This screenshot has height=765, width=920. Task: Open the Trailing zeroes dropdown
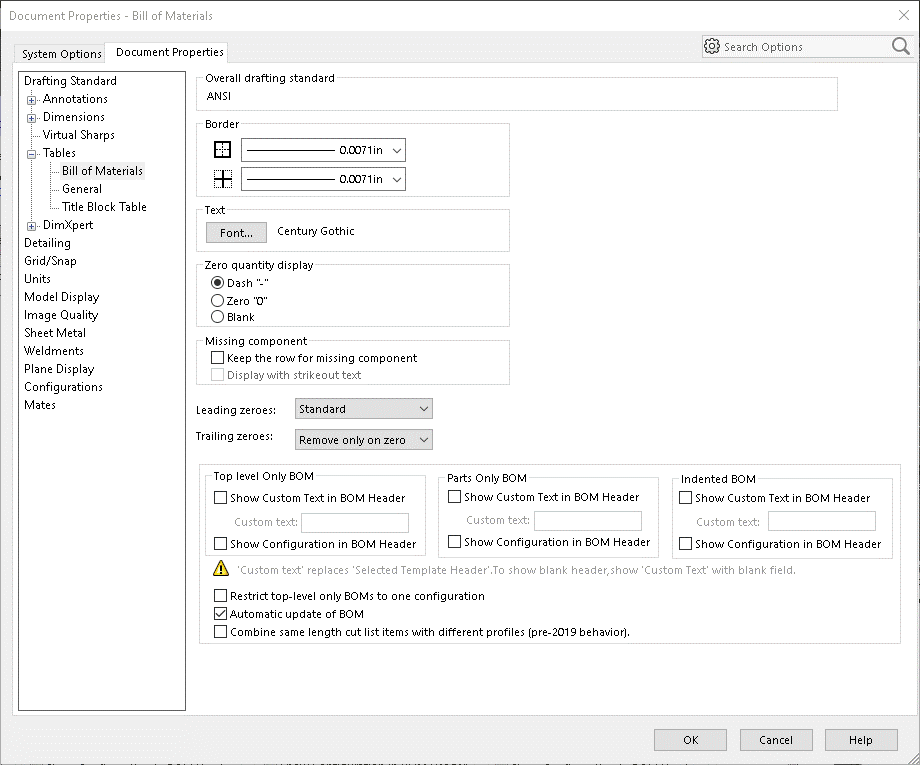364,440
